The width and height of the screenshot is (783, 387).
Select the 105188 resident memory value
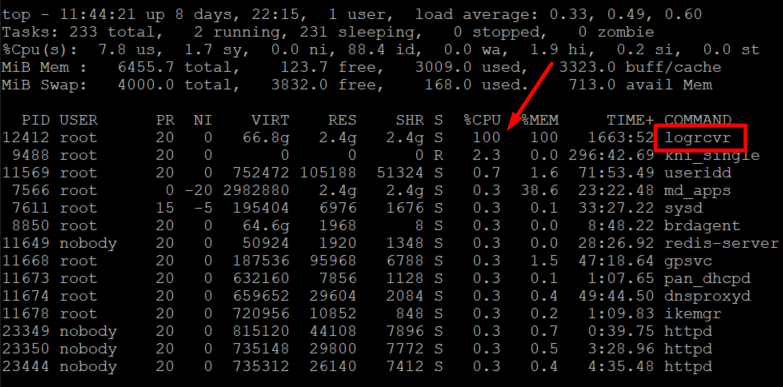328,173
